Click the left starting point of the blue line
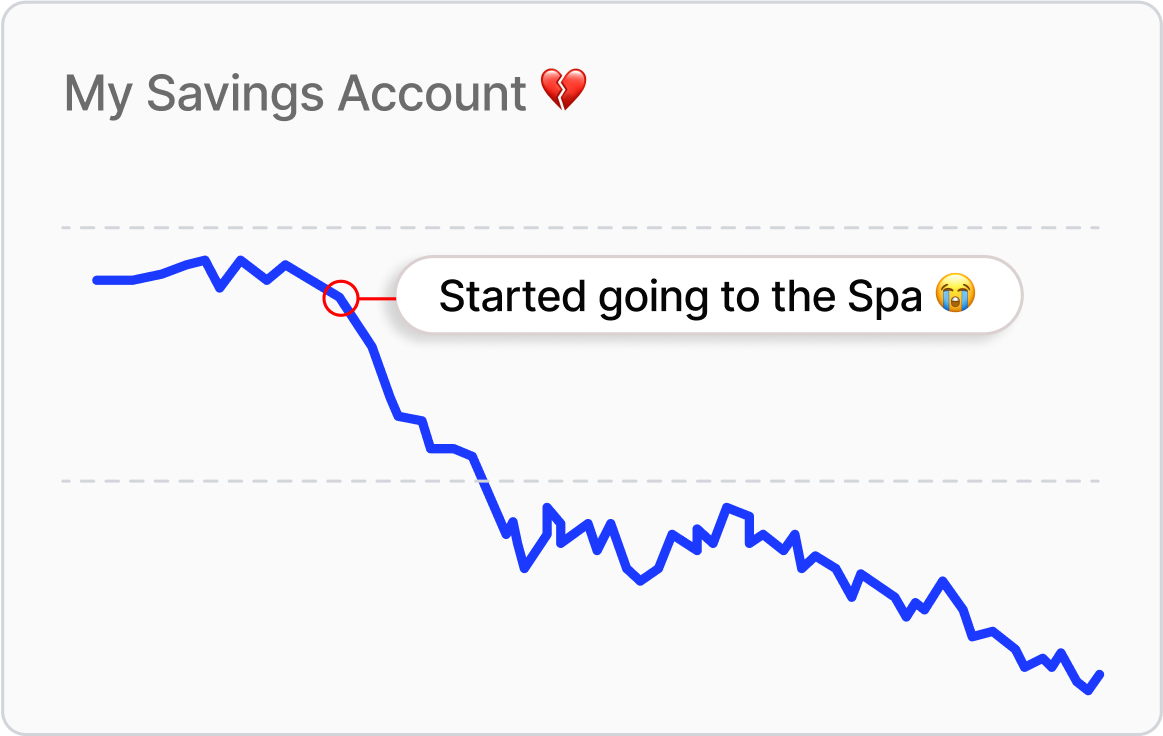Image resolution: width=1163 pixels, height=736 pixels. [97, 280]
